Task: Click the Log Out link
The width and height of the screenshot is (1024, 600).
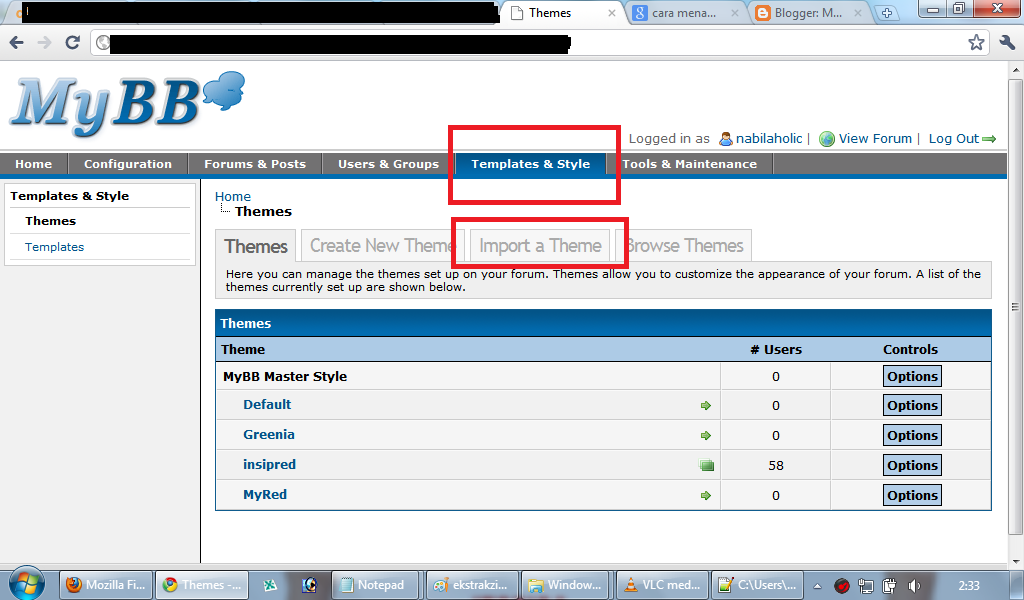Action: click(x=953, y=138)
